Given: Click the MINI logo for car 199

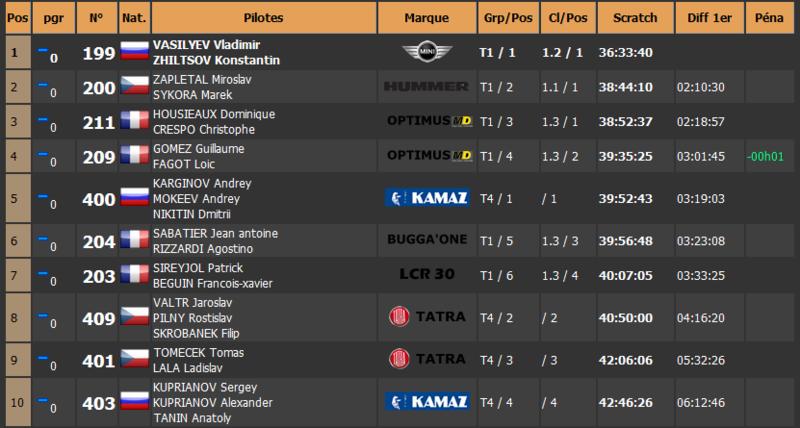Looking at the screenshot, I should (427, 52).
